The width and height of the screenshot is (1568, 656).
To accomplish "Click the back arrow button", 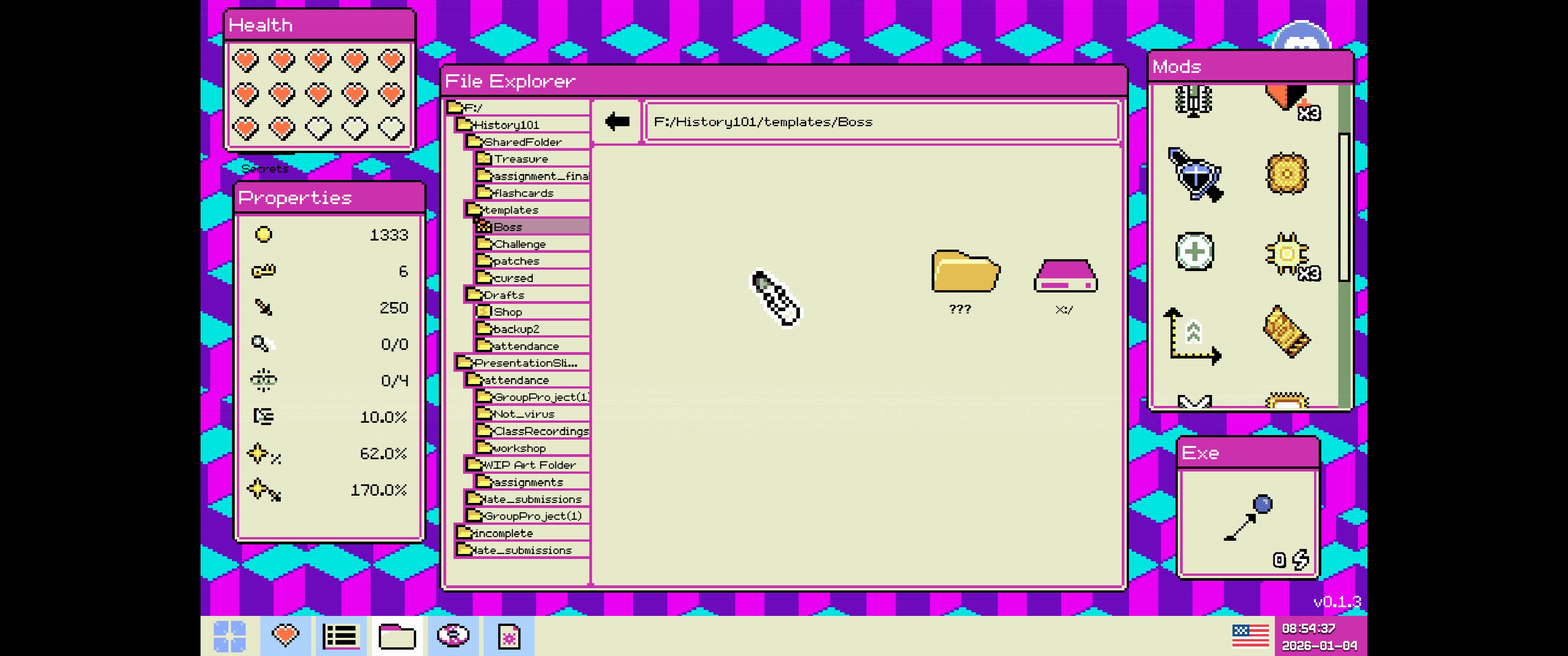I will tap(617, 122).
